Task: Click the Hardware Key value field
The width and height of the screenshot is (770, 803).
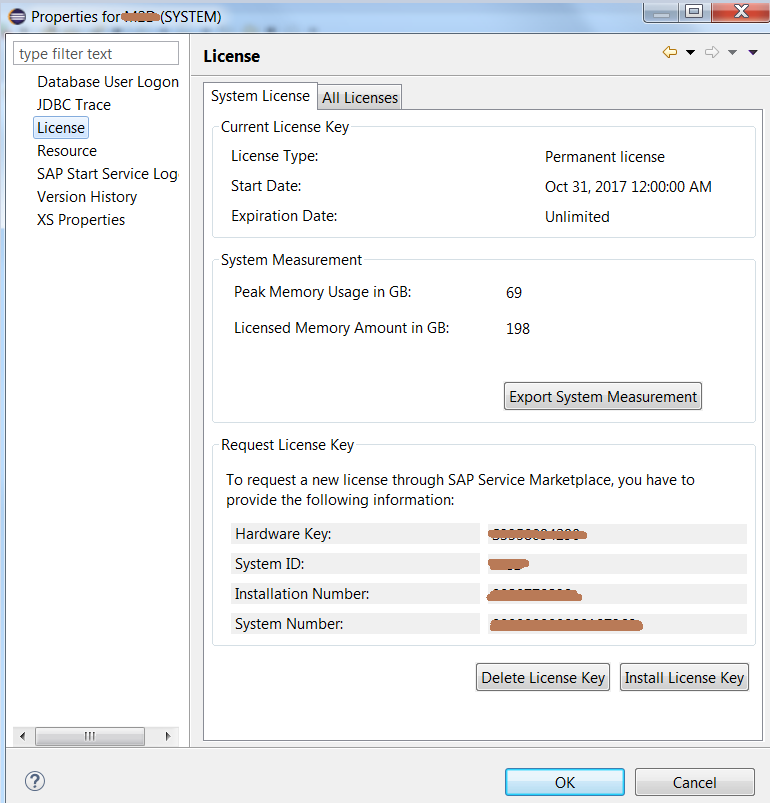Action: pos(617,534)
